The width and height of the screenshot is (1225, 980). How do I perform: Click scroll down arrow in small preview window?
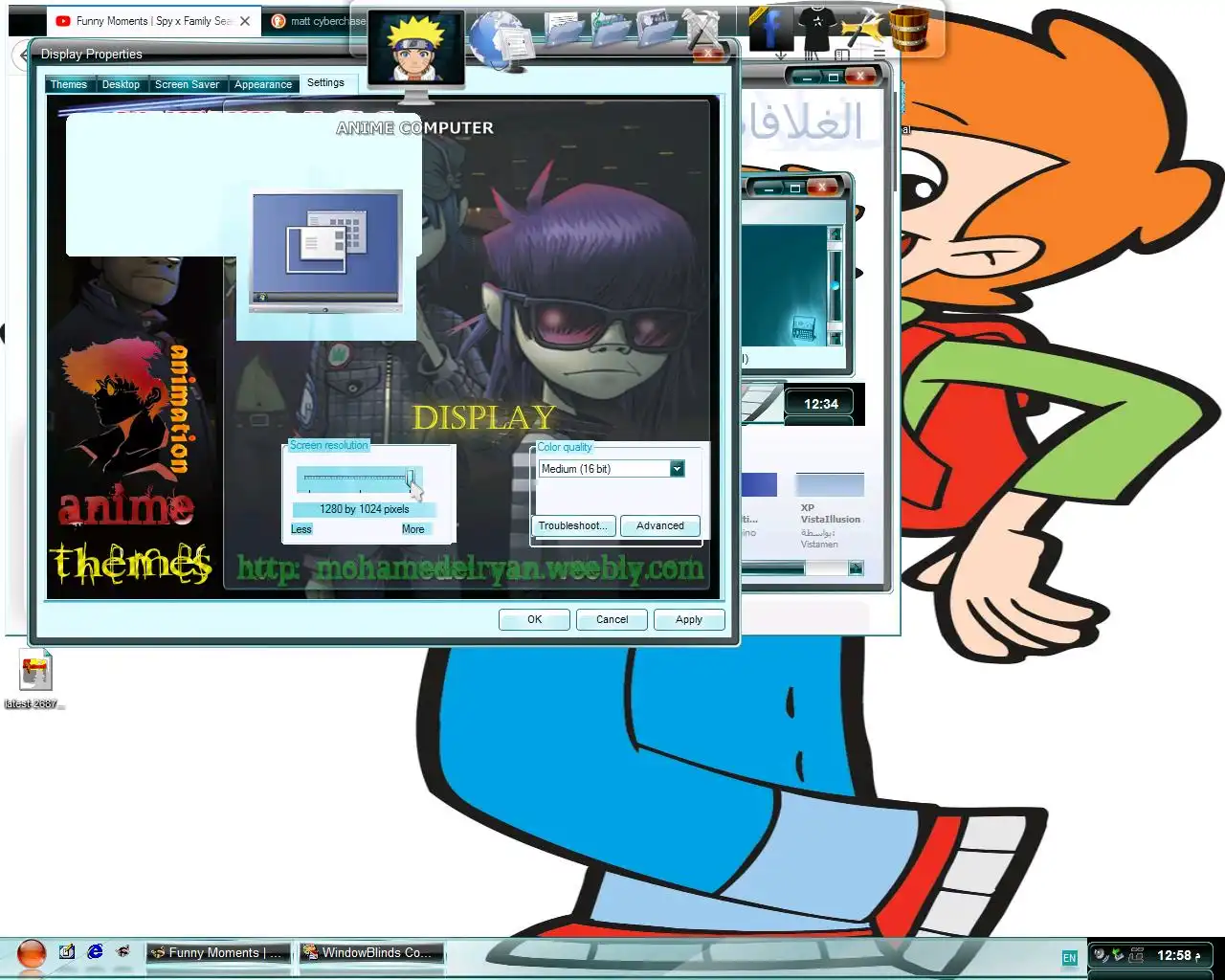[x=835, y=338]
